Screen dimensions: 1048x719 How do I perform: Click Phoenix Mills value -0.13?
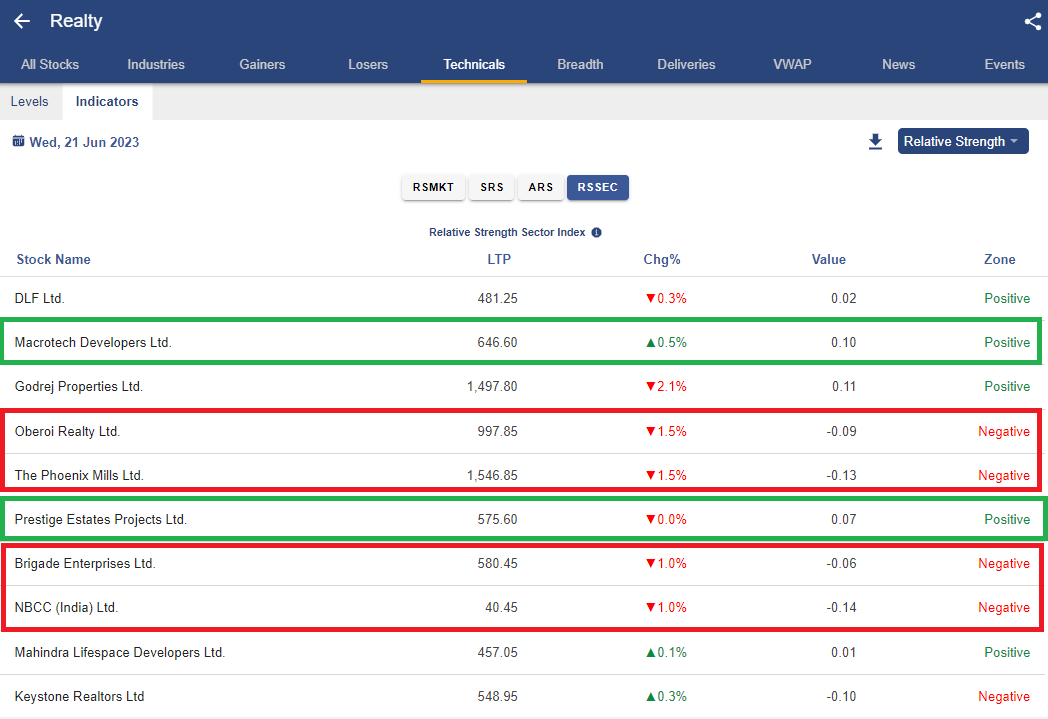pos(841,475)
